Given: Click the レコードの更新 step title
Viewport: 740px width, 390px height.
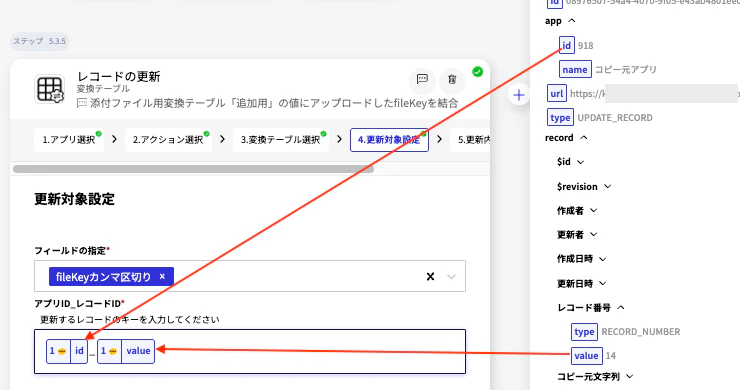Looking at the screenshot, I should (118, 76).
